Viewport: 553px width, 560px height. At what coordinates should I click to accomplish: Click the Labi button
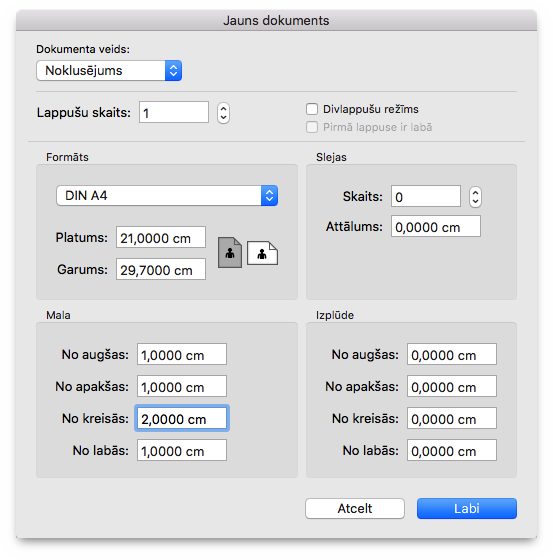pos(467,508)
